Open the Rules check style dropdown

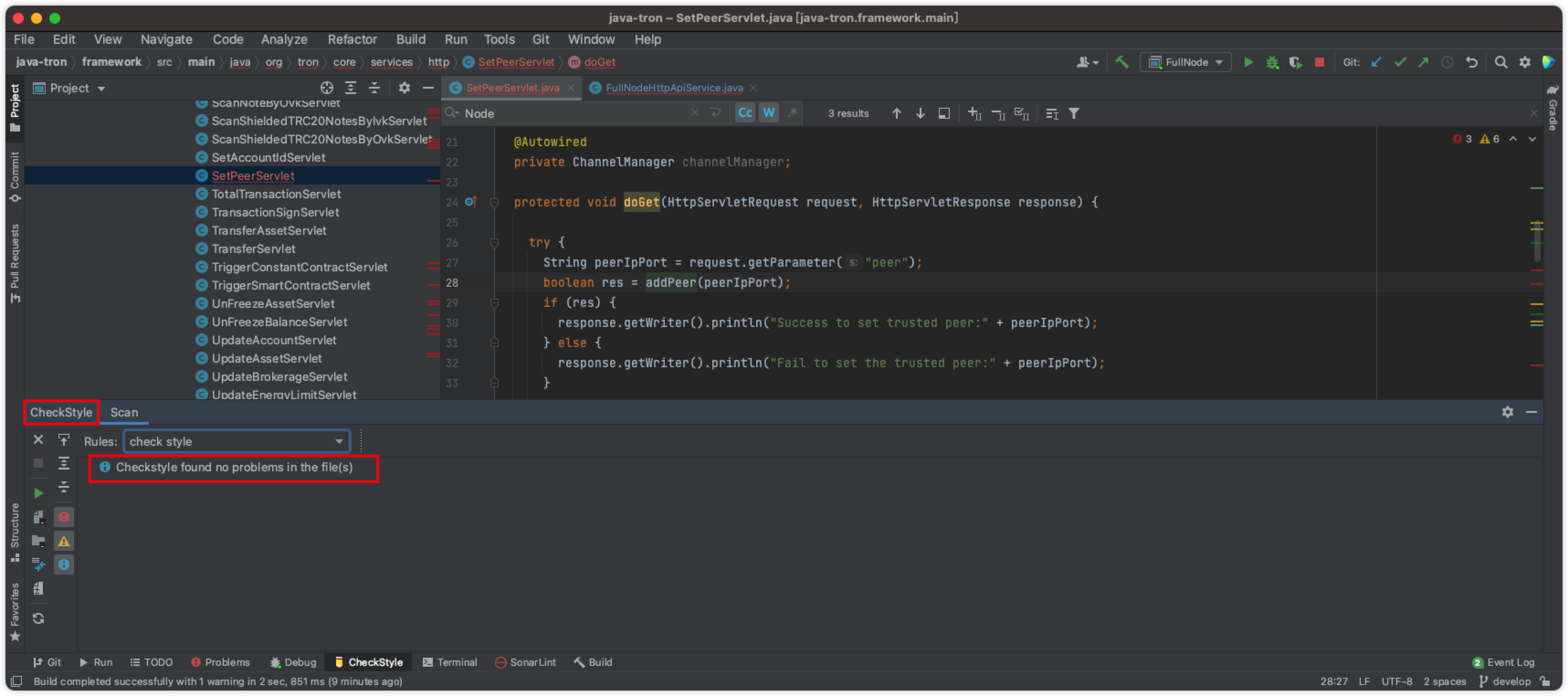236,442
